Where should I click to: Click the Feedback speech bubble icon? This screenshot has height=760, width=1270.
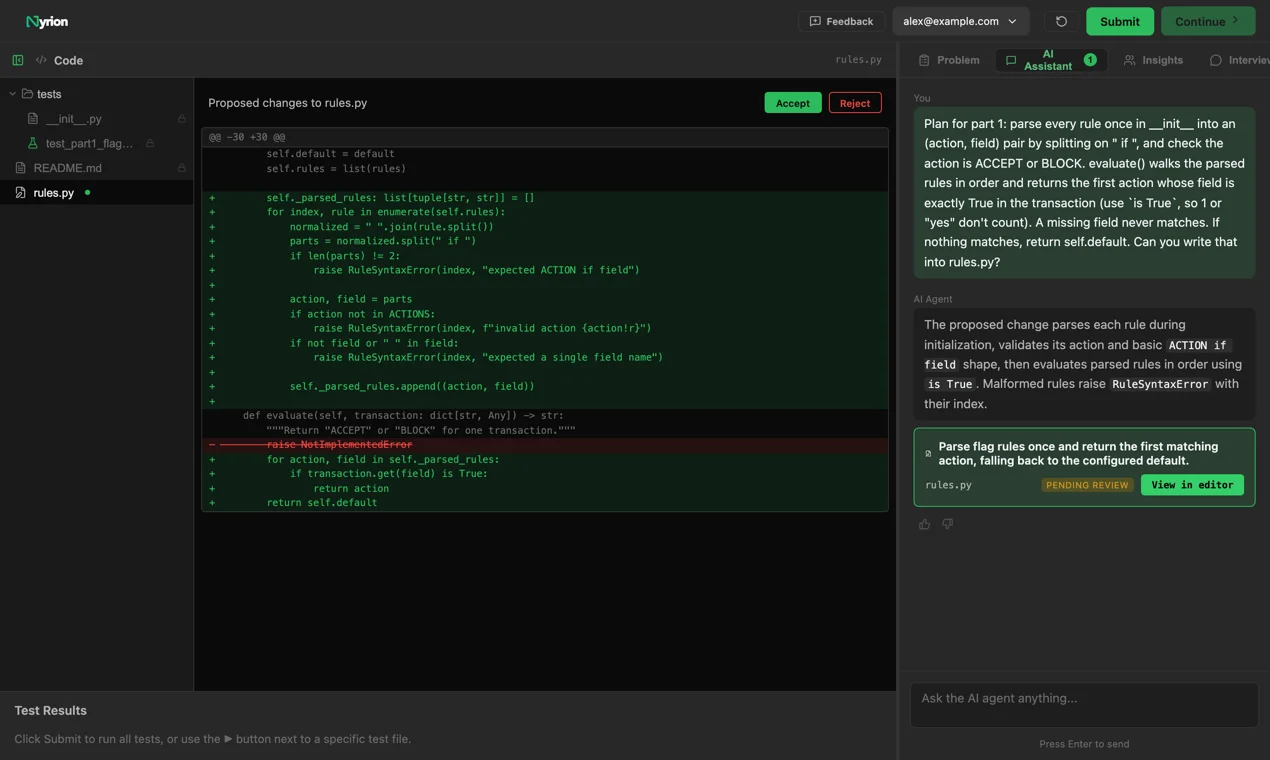(x=815, y=21)
